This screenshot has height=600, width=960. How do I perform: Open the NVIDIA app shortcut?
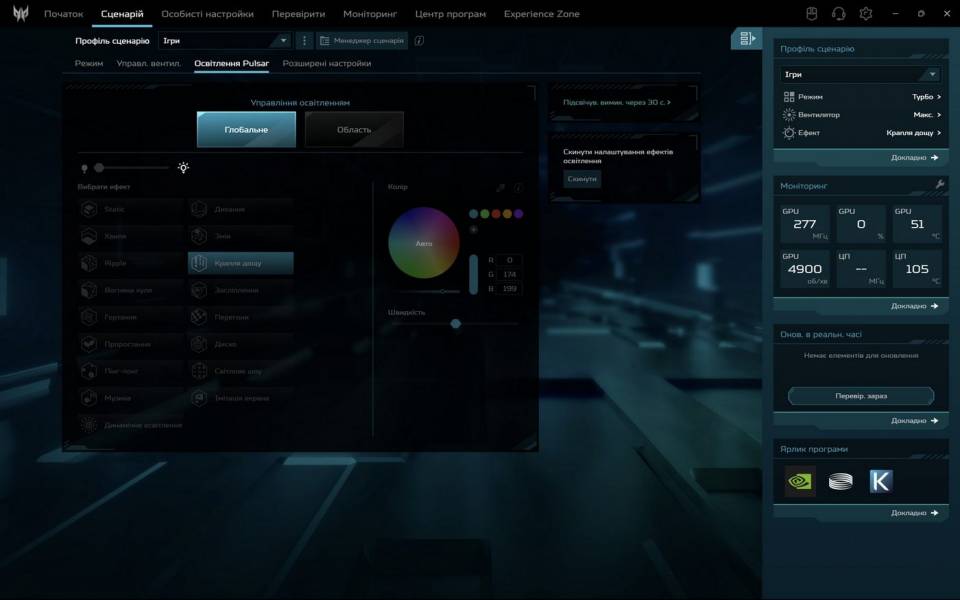click(x=800, y=481)
